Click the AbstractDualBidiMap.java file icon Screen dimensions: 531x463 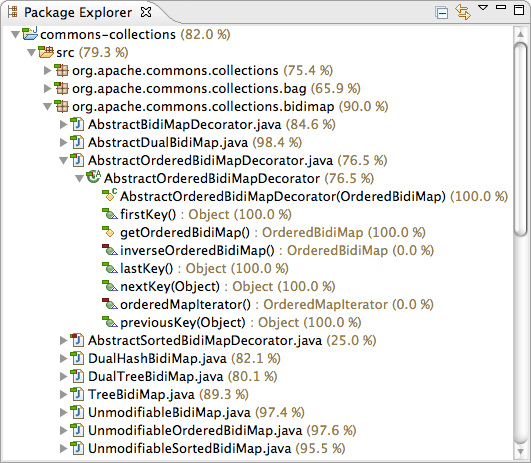[77, 142]
